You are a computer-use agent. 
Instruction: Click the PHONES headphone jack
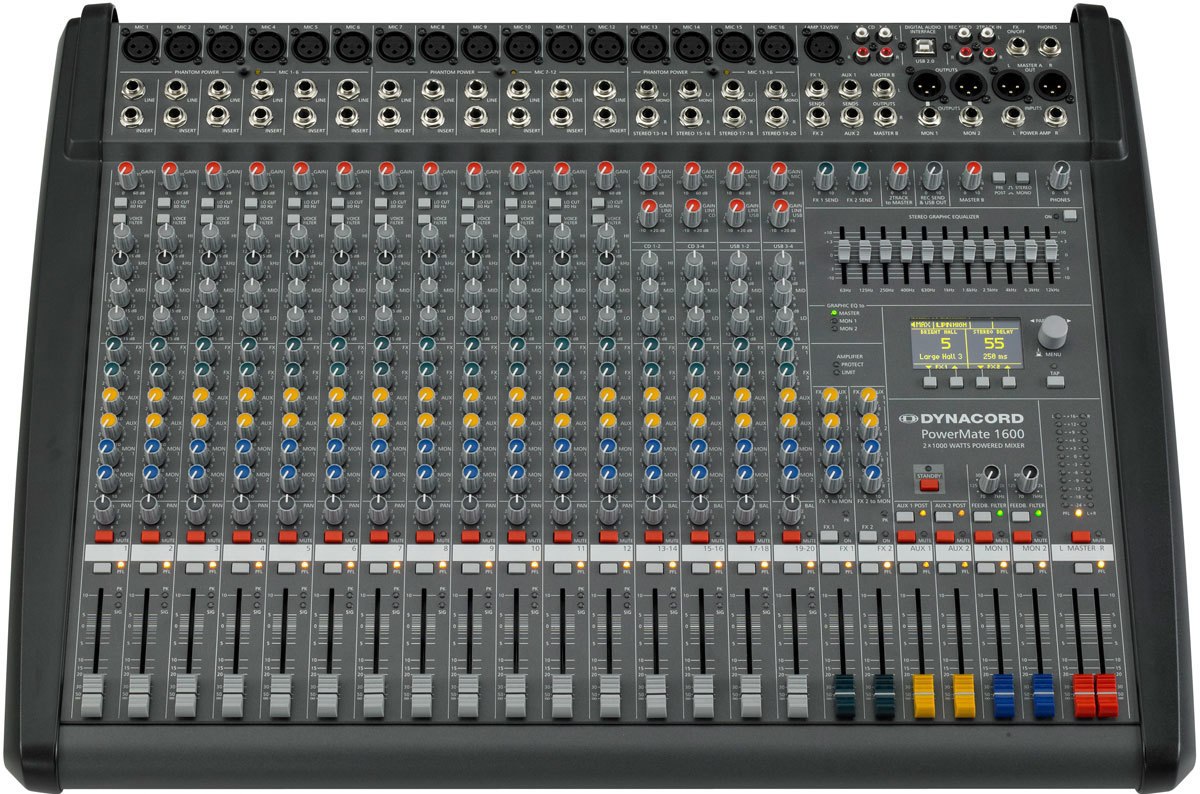pyautogui.click(x=1049, y=46)
